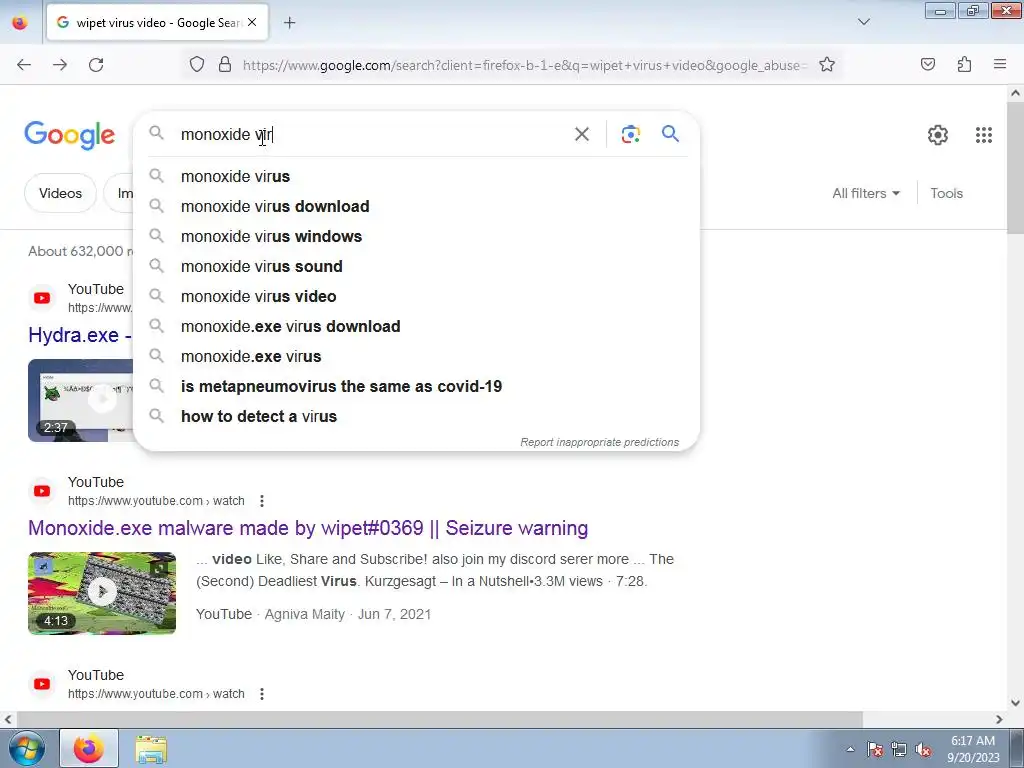Open the Google apps grid

pyautogui.click(x=984, y=135)
